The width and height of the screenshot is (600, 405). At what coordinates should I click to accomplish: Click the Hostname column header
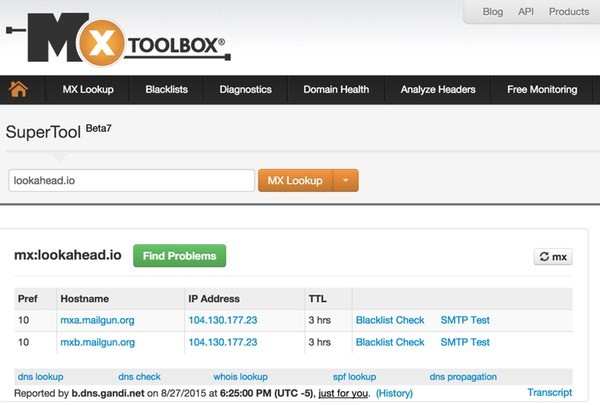(85, 299)
